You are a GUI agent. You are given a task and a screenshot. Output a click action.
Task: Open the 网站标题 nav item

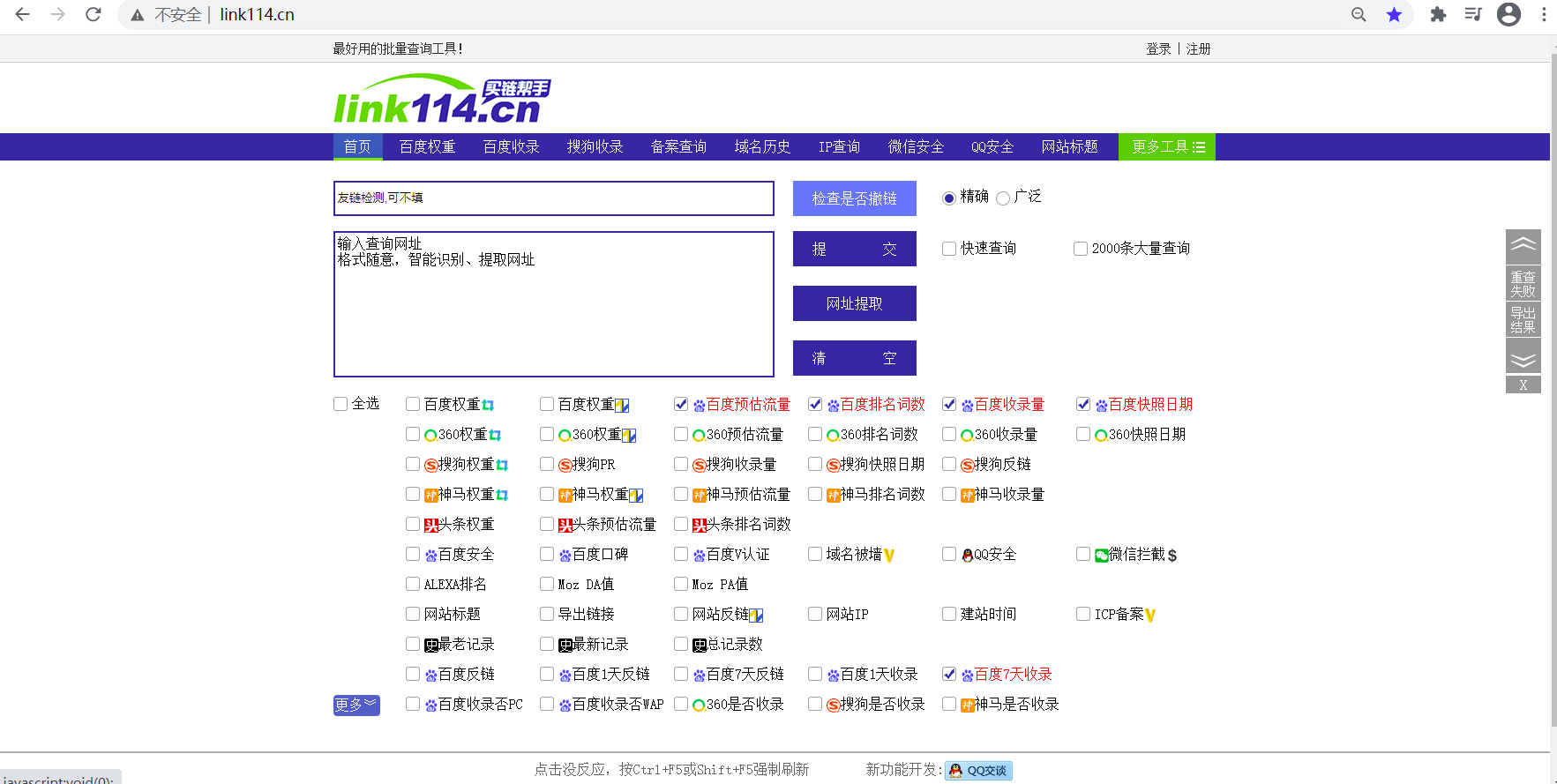coord(1070,147)
